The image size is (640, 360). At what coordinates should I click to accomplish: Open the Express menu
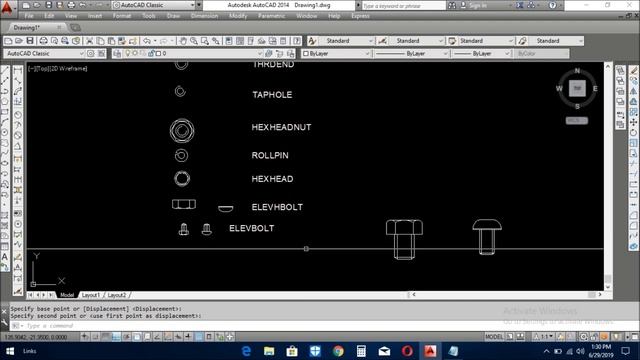coord(360,16)
